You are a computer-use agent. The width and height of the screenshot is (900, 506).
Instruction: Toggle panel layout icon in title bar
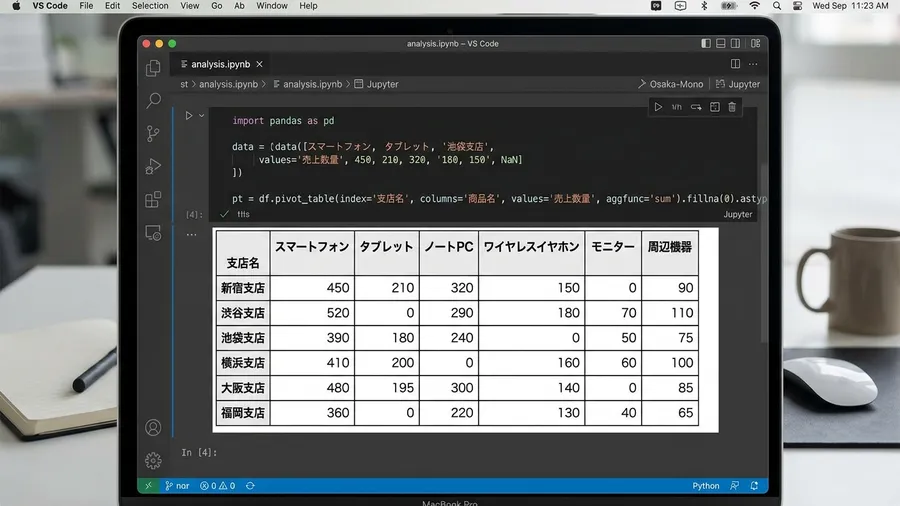pos(721,44)
